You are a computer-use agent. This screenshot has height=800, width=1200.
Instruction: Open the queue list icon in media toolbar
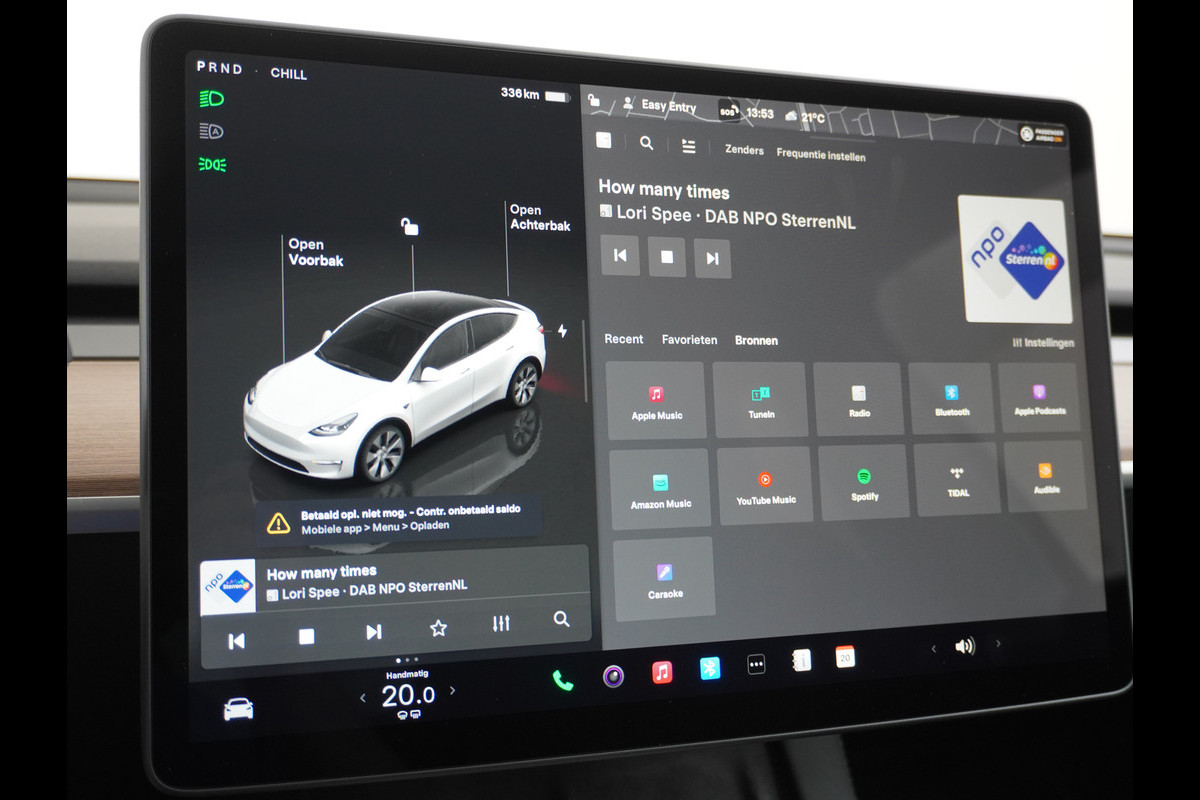pos(689,146)
